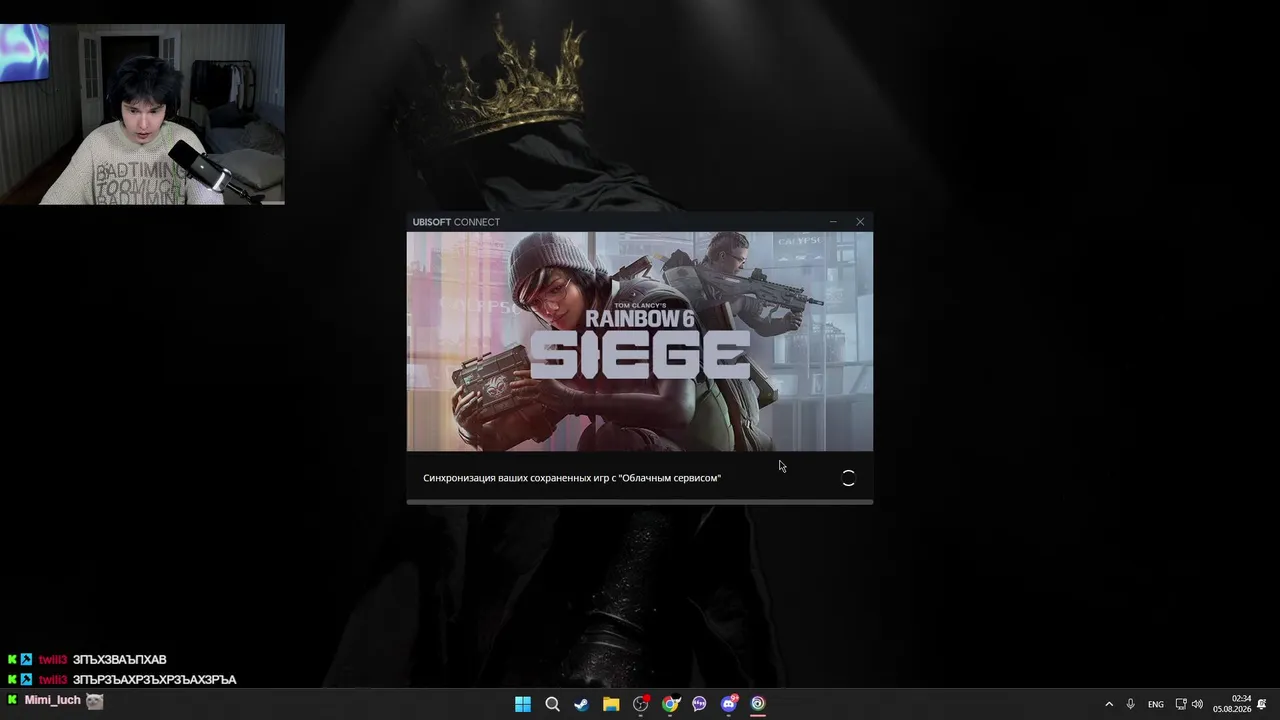Open Discord from the taskbar

pyautogui.click(x=729, y=704)
